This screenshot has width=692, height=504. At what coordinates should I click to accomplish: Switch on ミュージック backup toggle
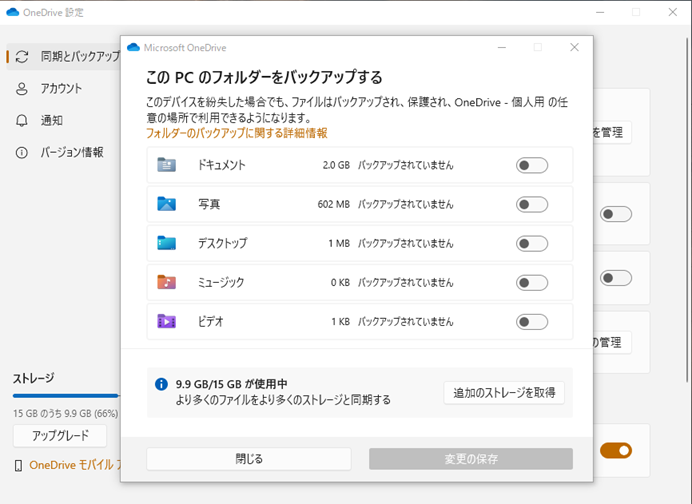531,282
